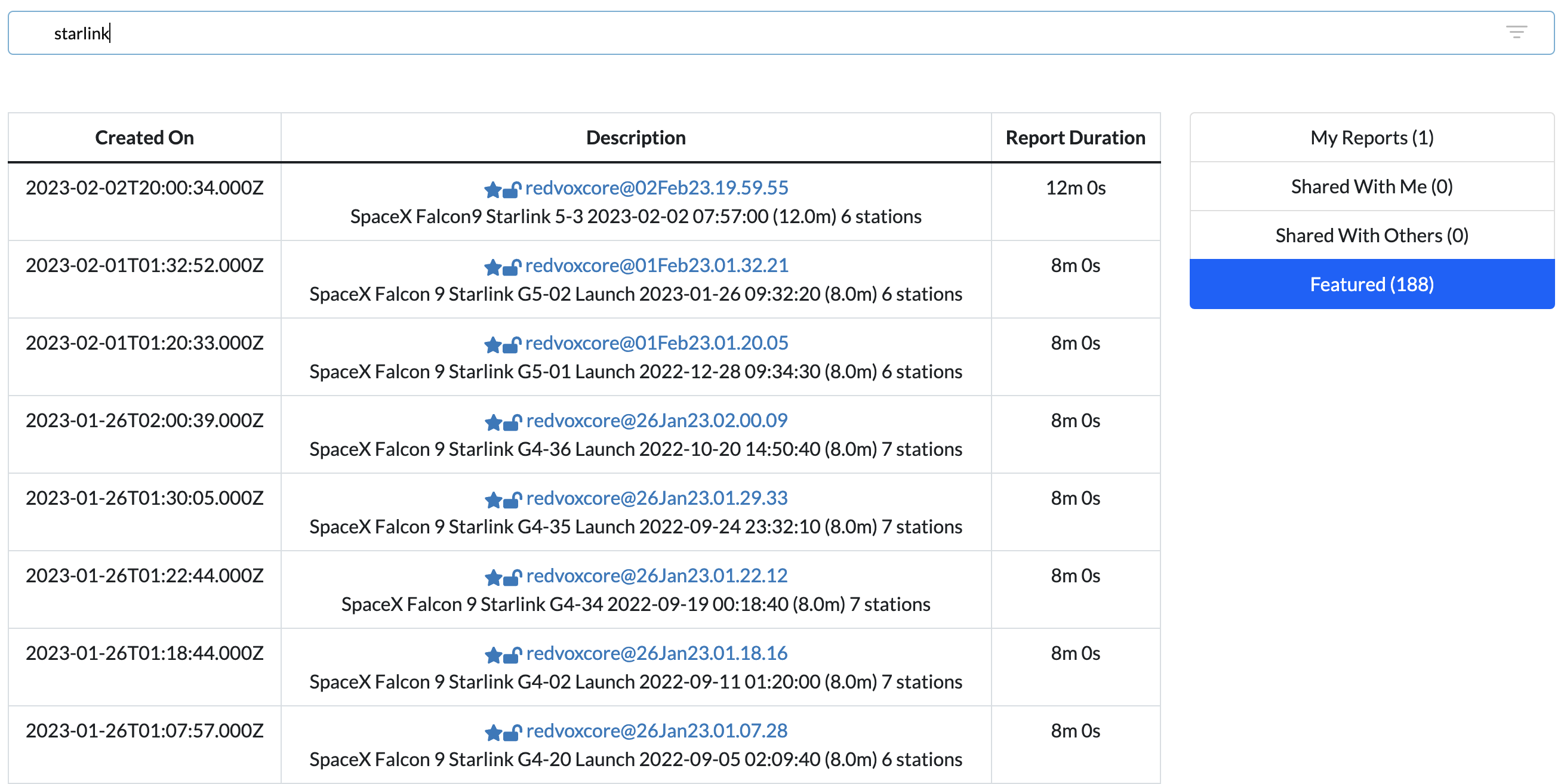Open report redvoxcore@01Feb23.01.32.21 link
Viewport: 1564px width, 784px height.
[656, 266]
